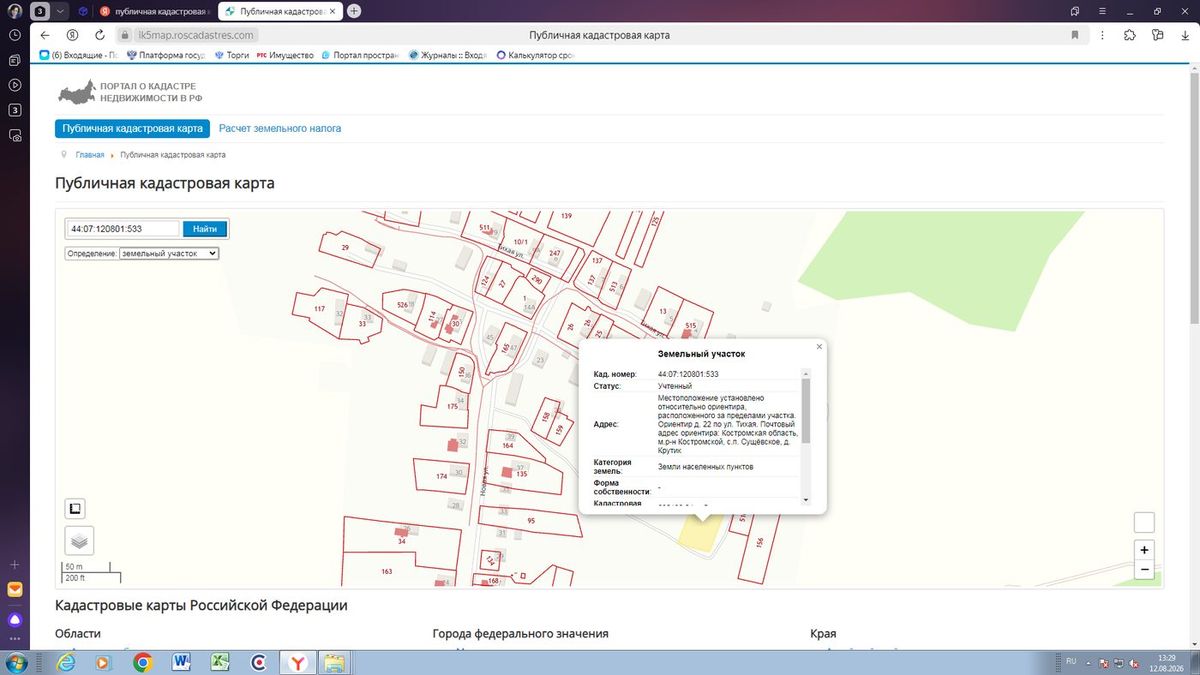Click parcel number 29 on the map
The image size is (1200, 675).
pyautogui.click(x=345, y=247)
